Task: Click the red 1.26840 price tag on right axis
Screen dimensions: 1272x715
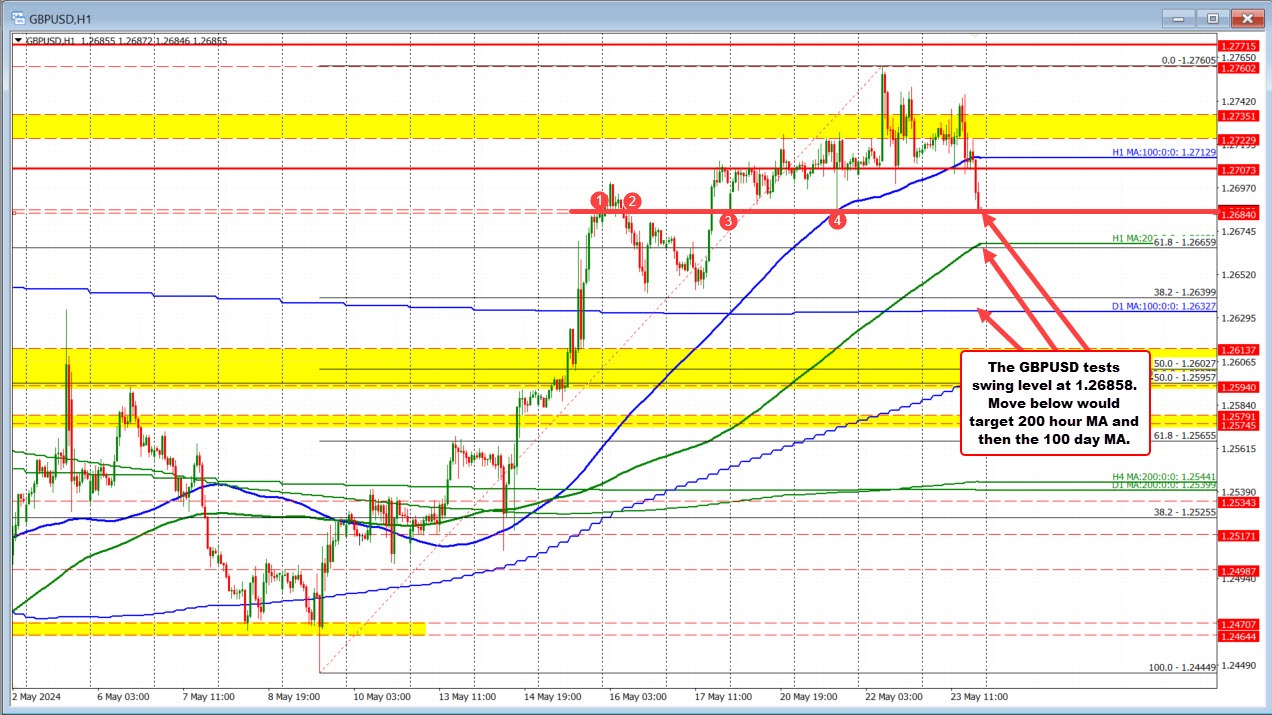Action: pos(1237,213)
